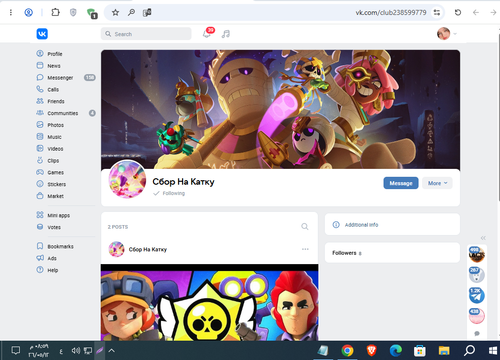Image resolution: width=500 pixels, height=360 pixels.
Task: Open the community cover image
Action: 280,109
